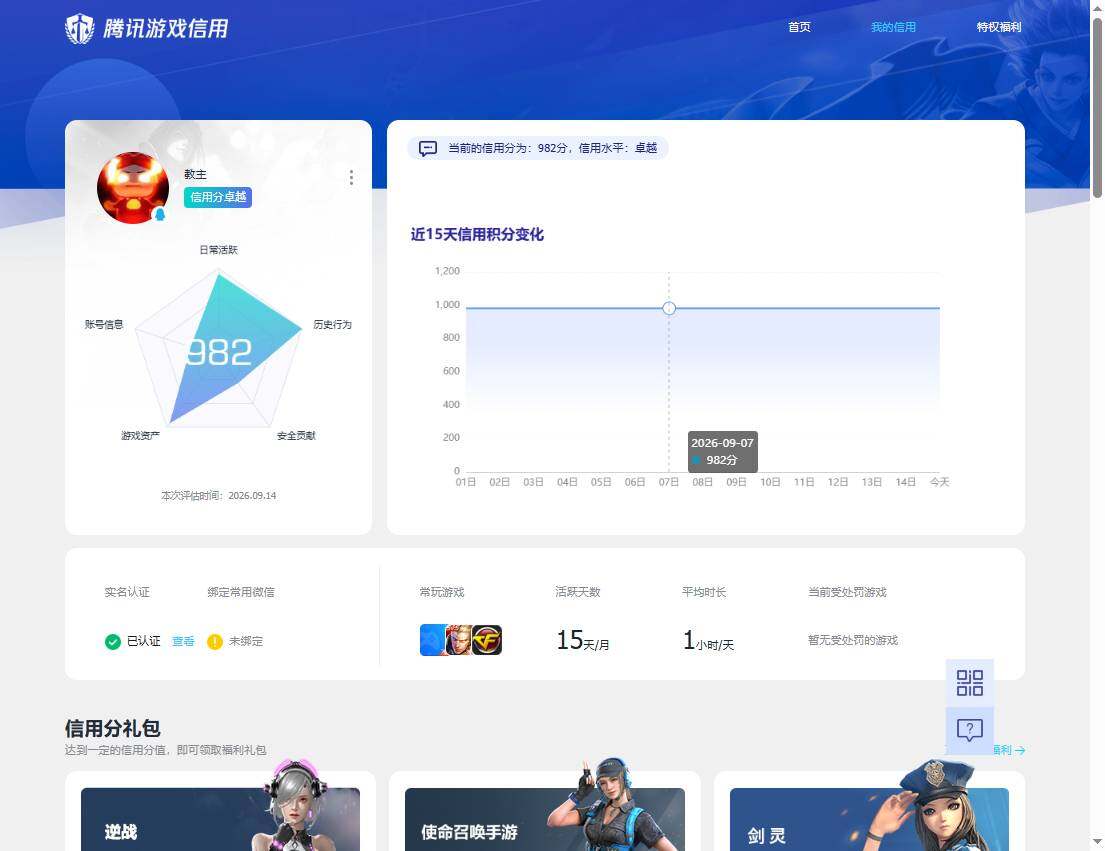Screen dimensions: 1105x851
Task: Open the floating QR code button
Action: [x=970, y=683]
